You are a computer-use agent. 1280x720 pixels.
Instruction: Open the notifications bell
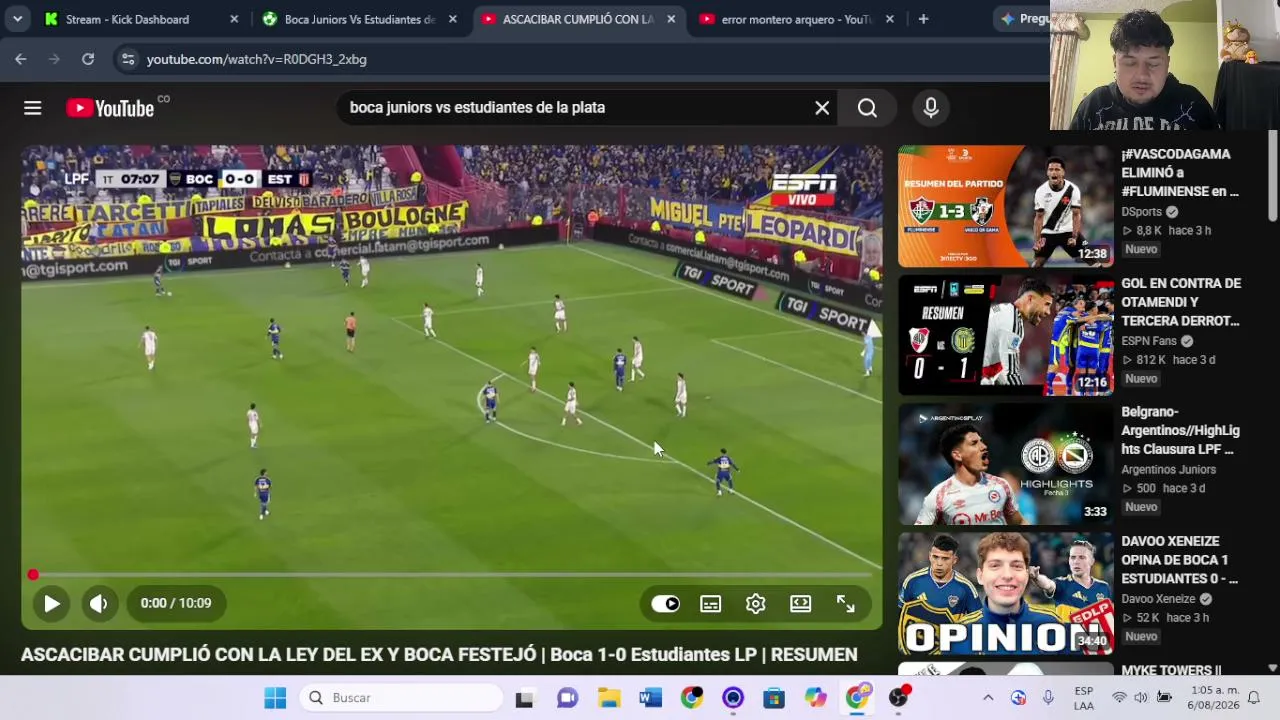pos(1254,698)
